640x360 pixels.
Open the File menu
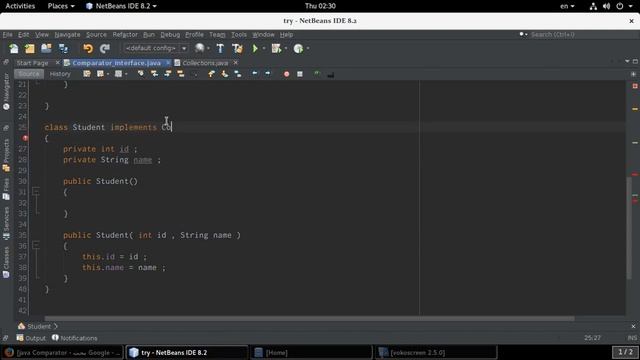click(x=7, y=35)
